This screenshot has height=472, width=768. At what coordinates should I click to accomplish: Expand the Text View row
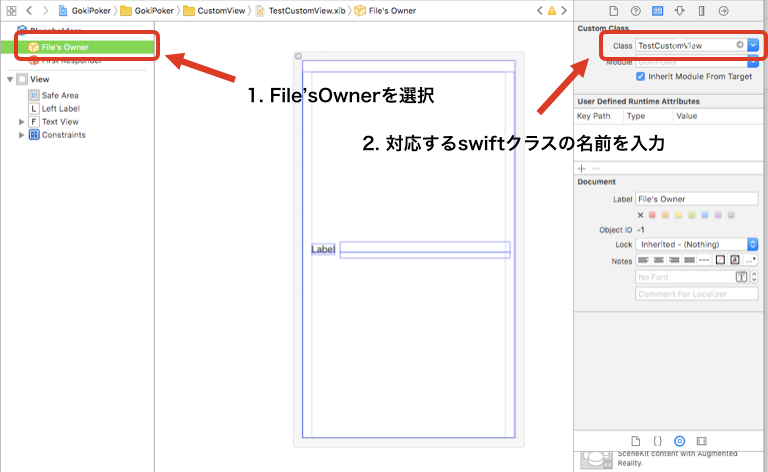[21, 121]
